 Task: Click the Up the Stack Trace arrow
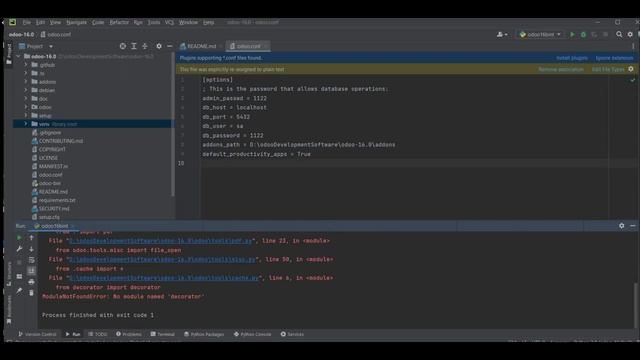click(x=31, y=238)
